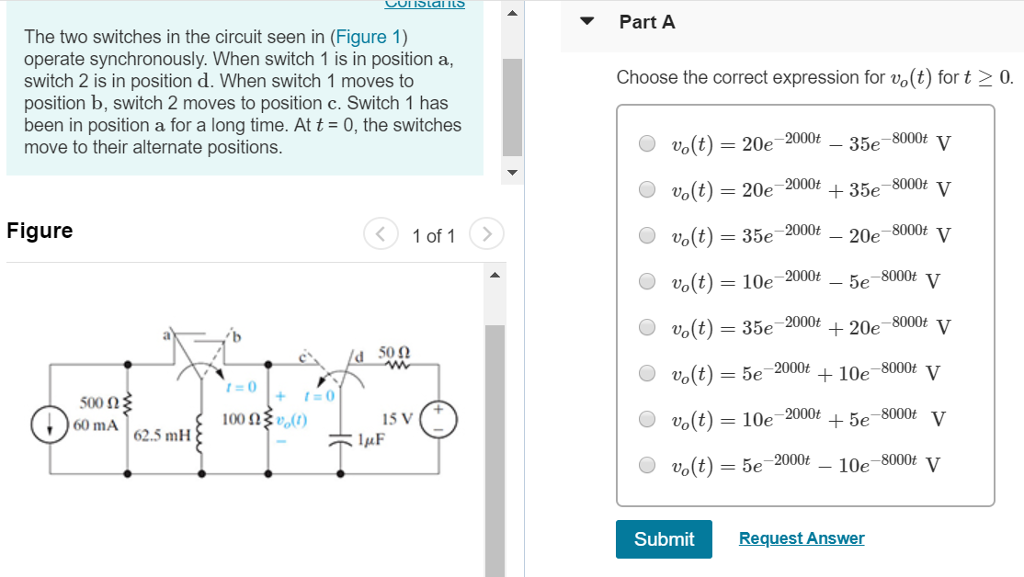
Task: Open the Constants reference link
Action: tap(424, 5)
